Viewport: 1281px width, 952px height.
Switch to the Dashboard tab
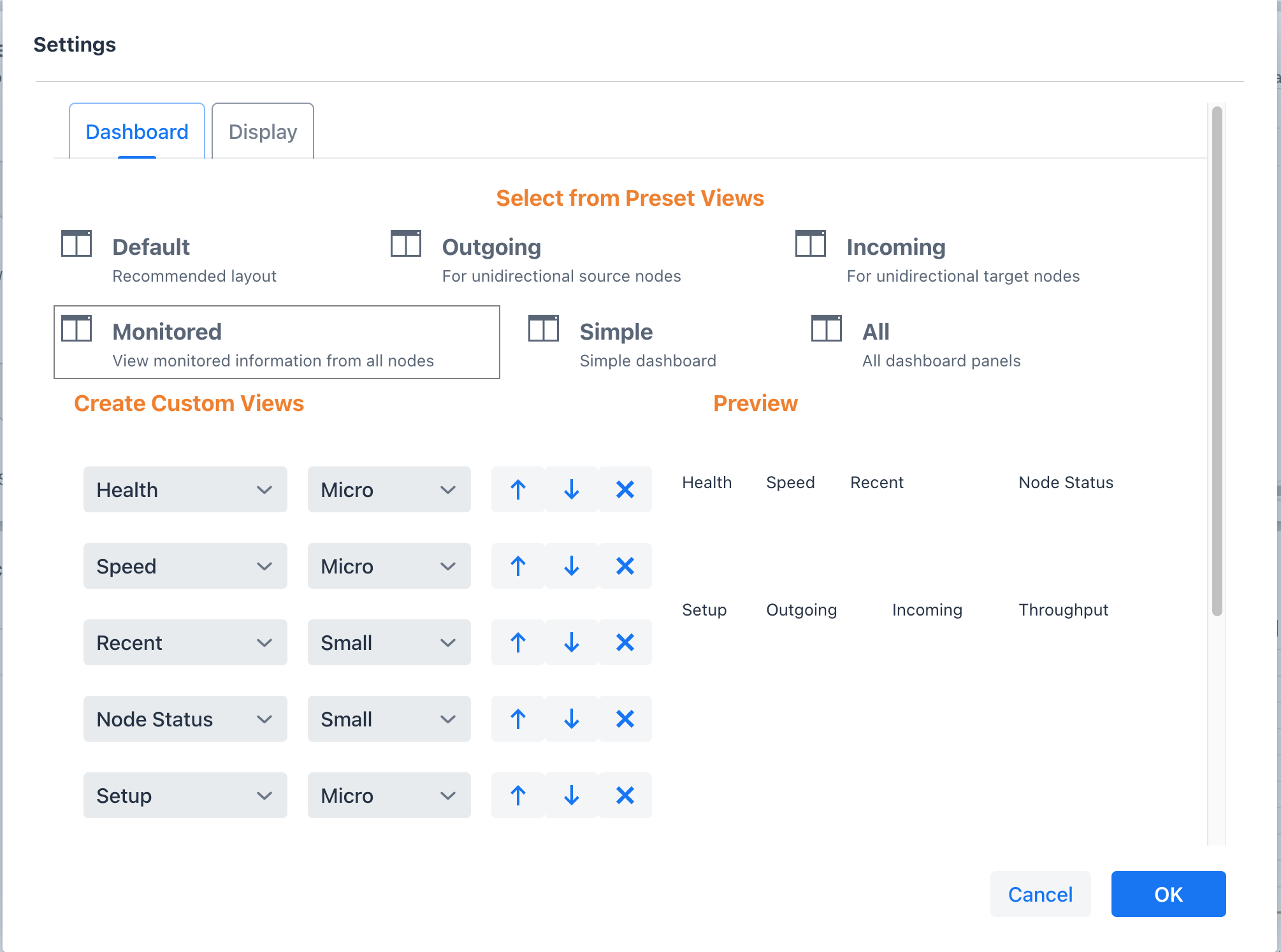136,131
